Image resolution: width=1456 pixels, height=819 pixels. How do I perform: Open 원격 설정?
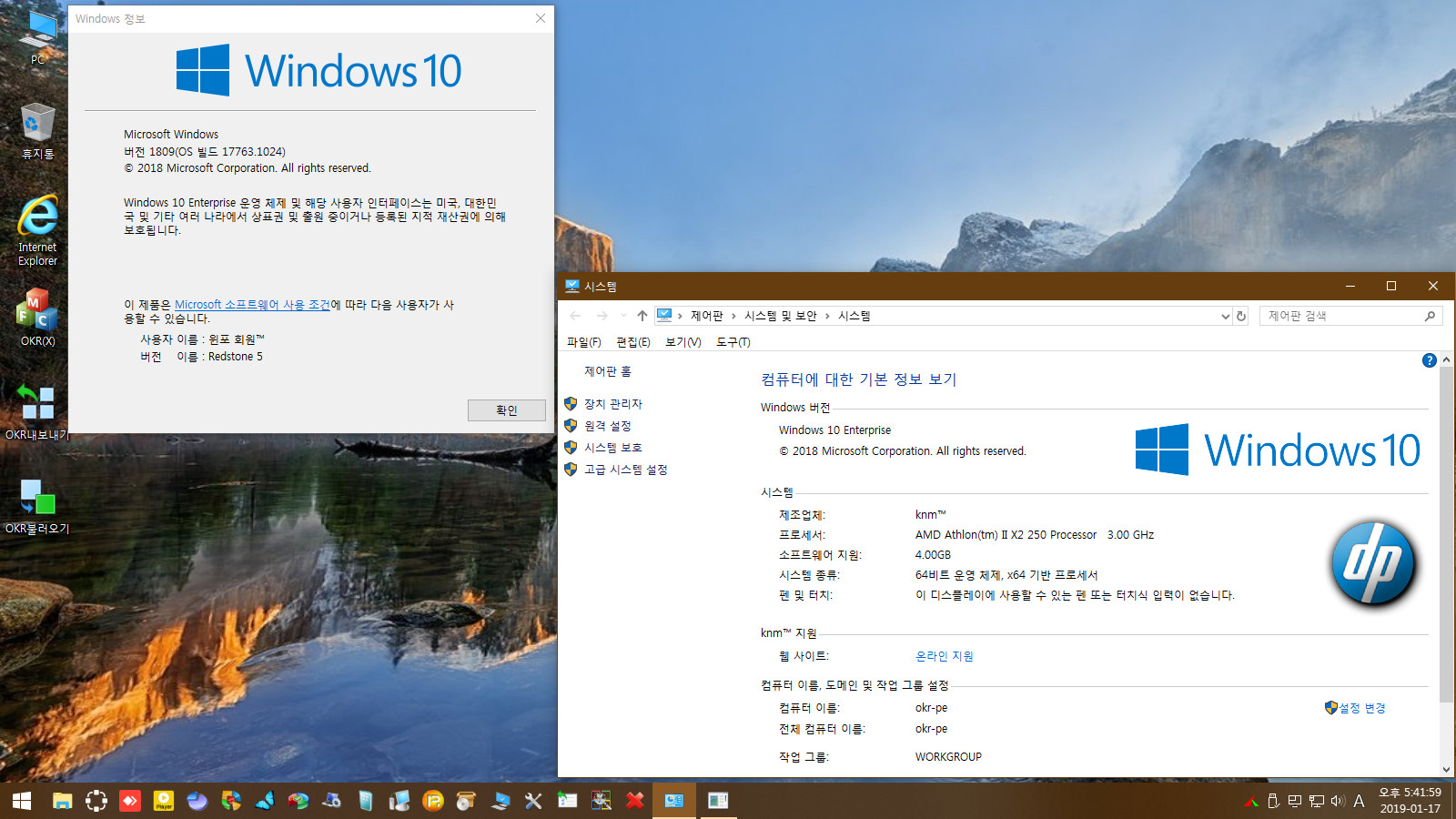[607, 426]
